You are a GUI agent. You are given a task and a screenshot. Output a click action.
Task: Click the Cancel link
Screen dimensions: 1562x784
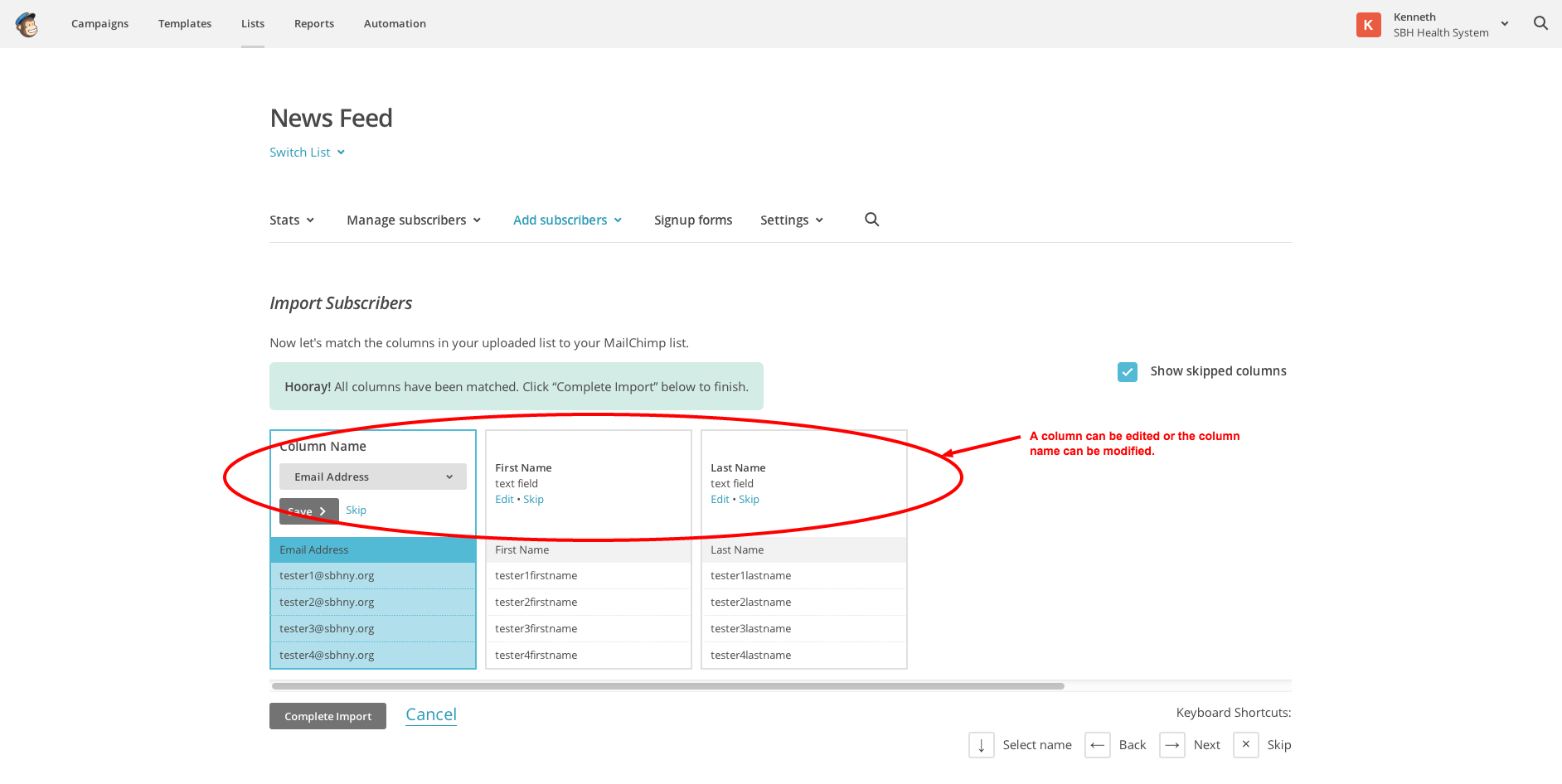(x=430, y=714)
